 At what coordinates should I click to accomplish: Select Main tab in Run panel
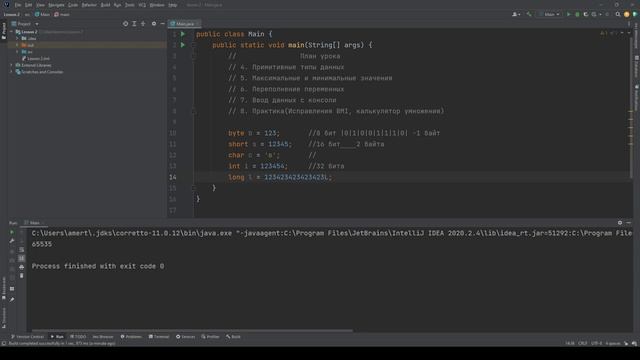tap(34, 223)
